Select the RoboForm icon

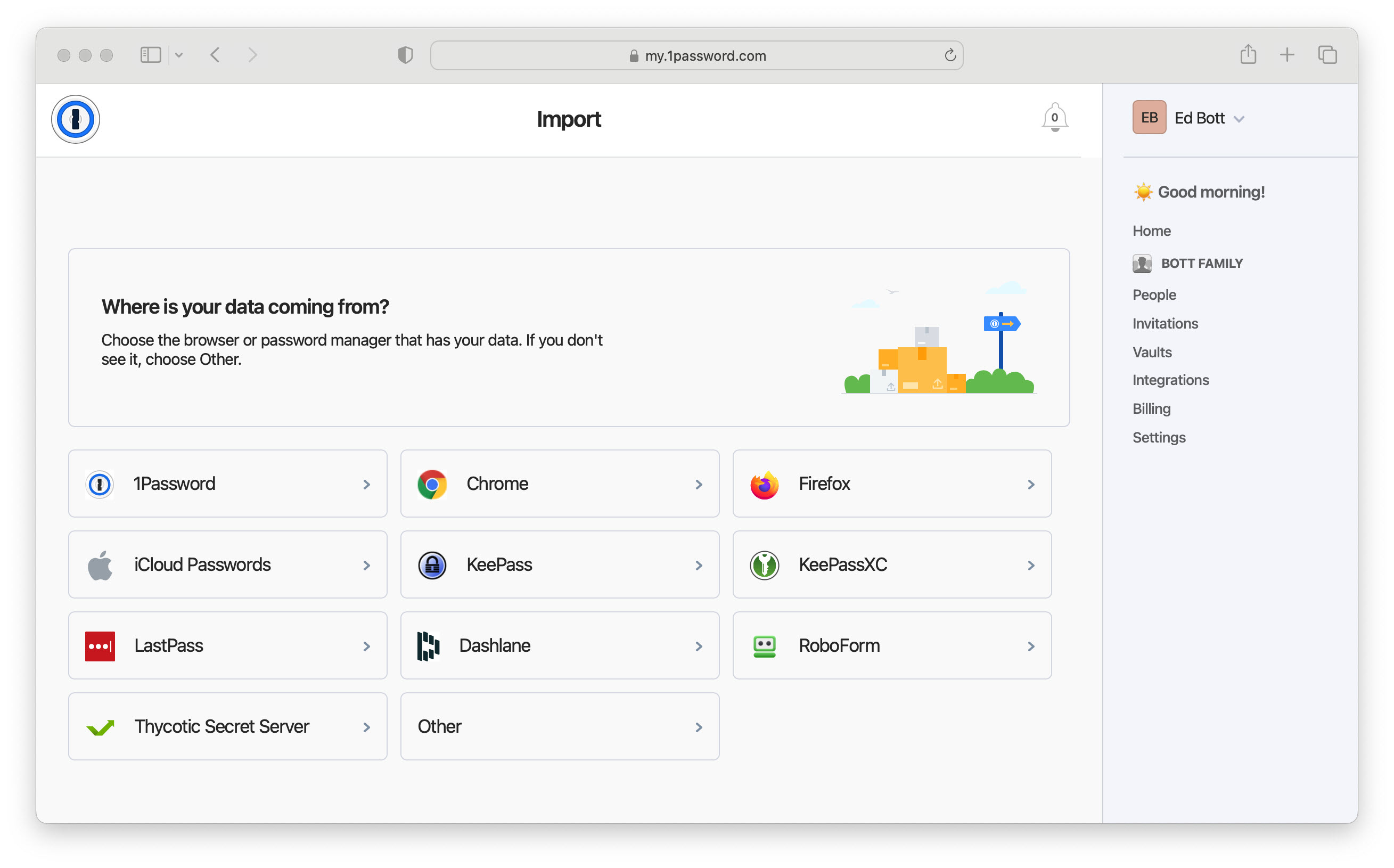pyautogui.click(x=765, y=645)
